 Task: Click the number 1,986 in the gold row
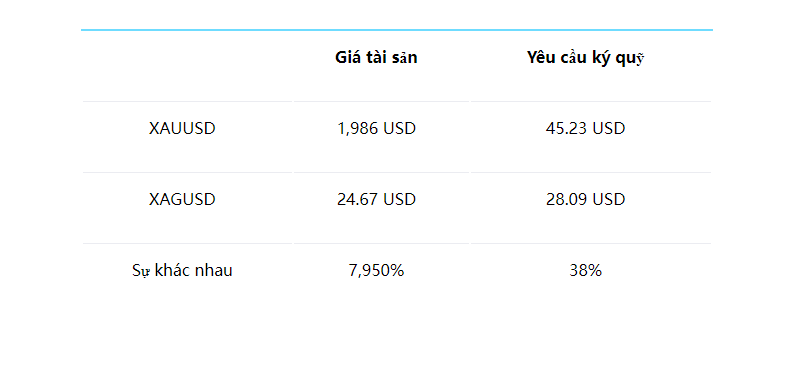[x=357, y=129]
